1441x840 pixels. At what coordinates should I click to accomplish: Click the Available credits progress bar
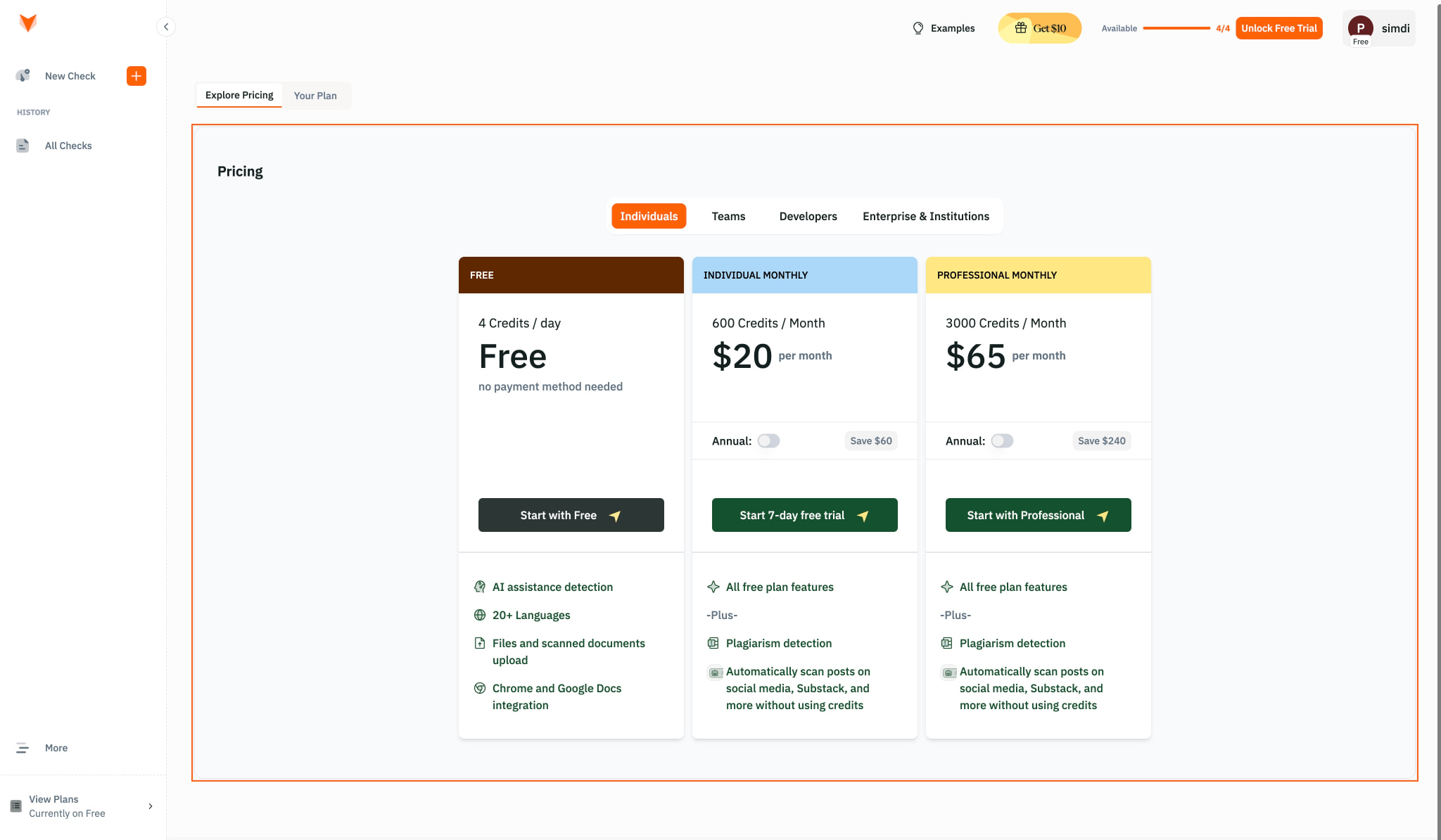(x=1176, y=28)
